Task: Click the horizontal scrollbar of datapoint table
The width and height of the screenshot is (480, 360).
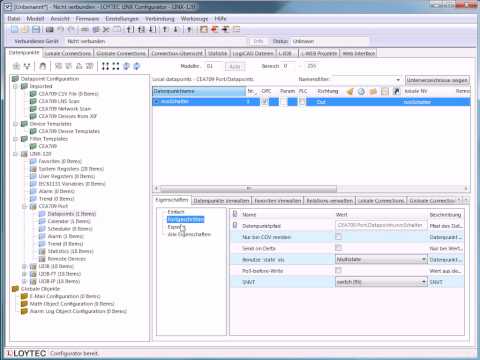Action: (x=248, y=189)
